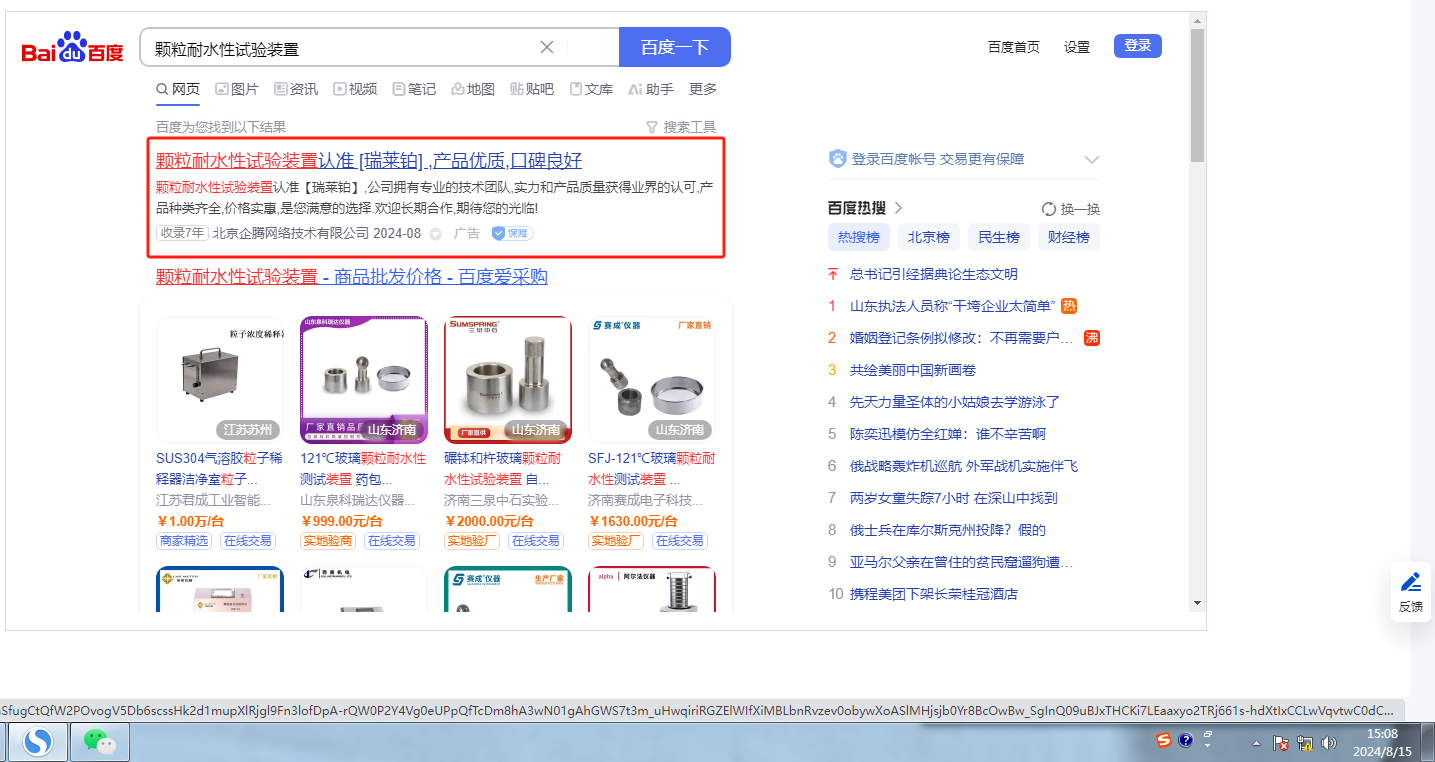Click 在线交易 under the ¥1630.00 product

(681, 541)
